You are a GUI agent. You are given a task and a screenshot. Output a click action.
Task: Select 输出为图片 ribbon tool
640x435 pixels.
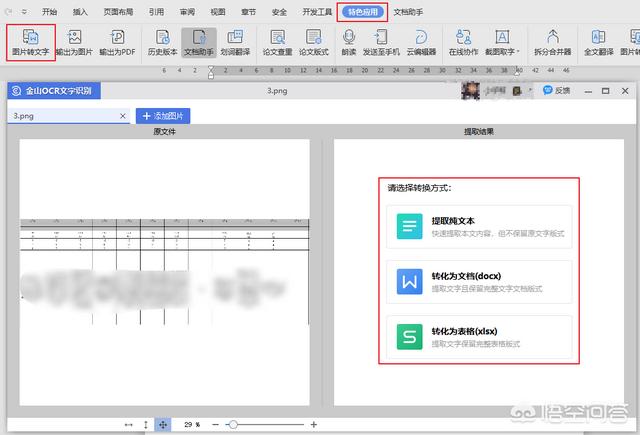tap(74, 42)
